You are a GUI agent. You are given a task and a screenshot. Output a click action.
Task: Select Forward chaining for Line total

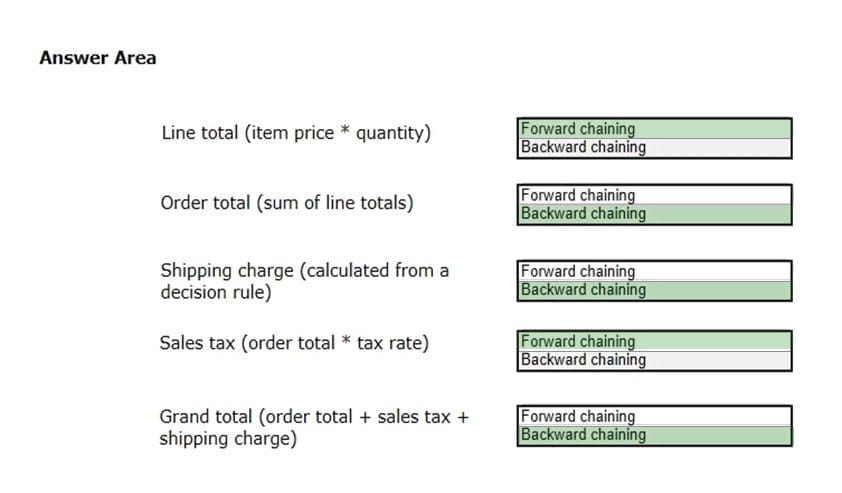[x=654, y=129]
